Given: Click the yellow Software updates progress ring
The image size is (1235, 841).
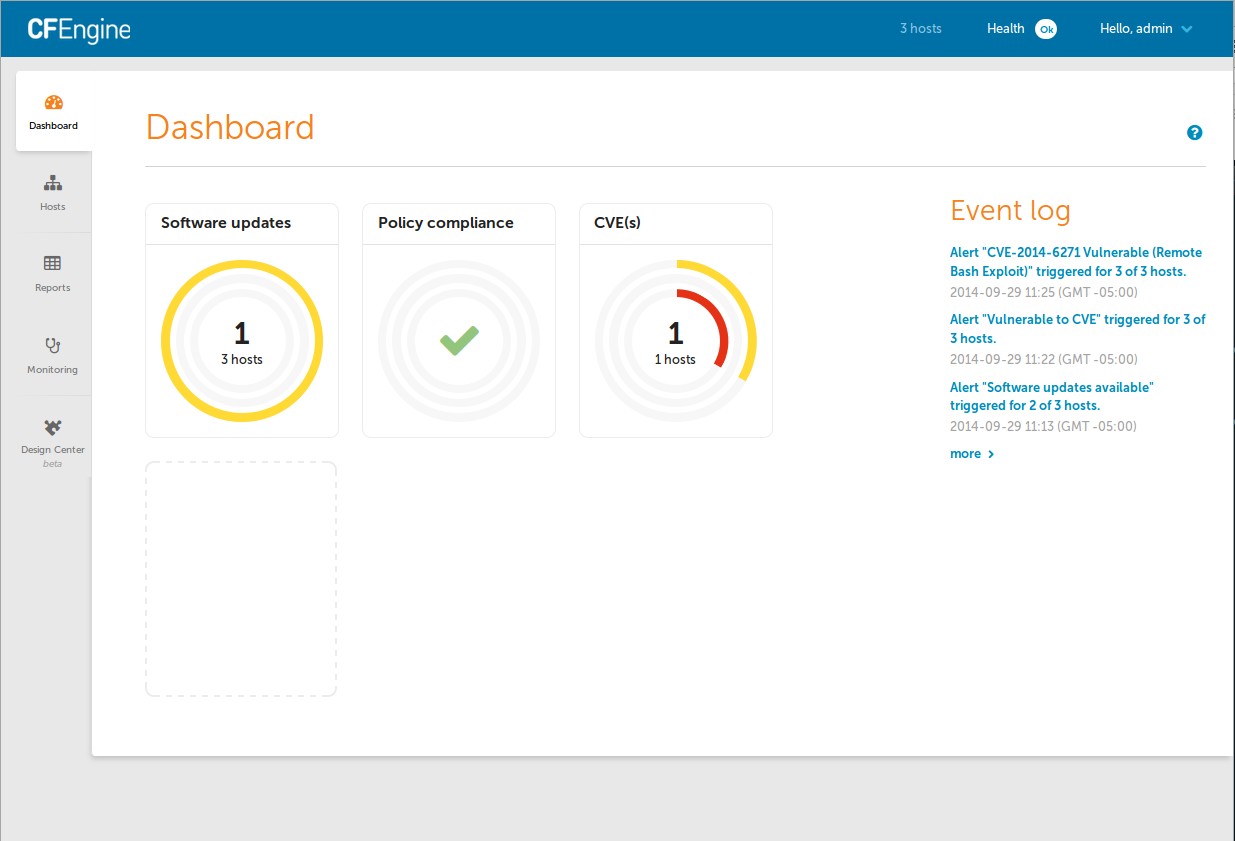Looking at the screenshot, I should click(241, 263).
